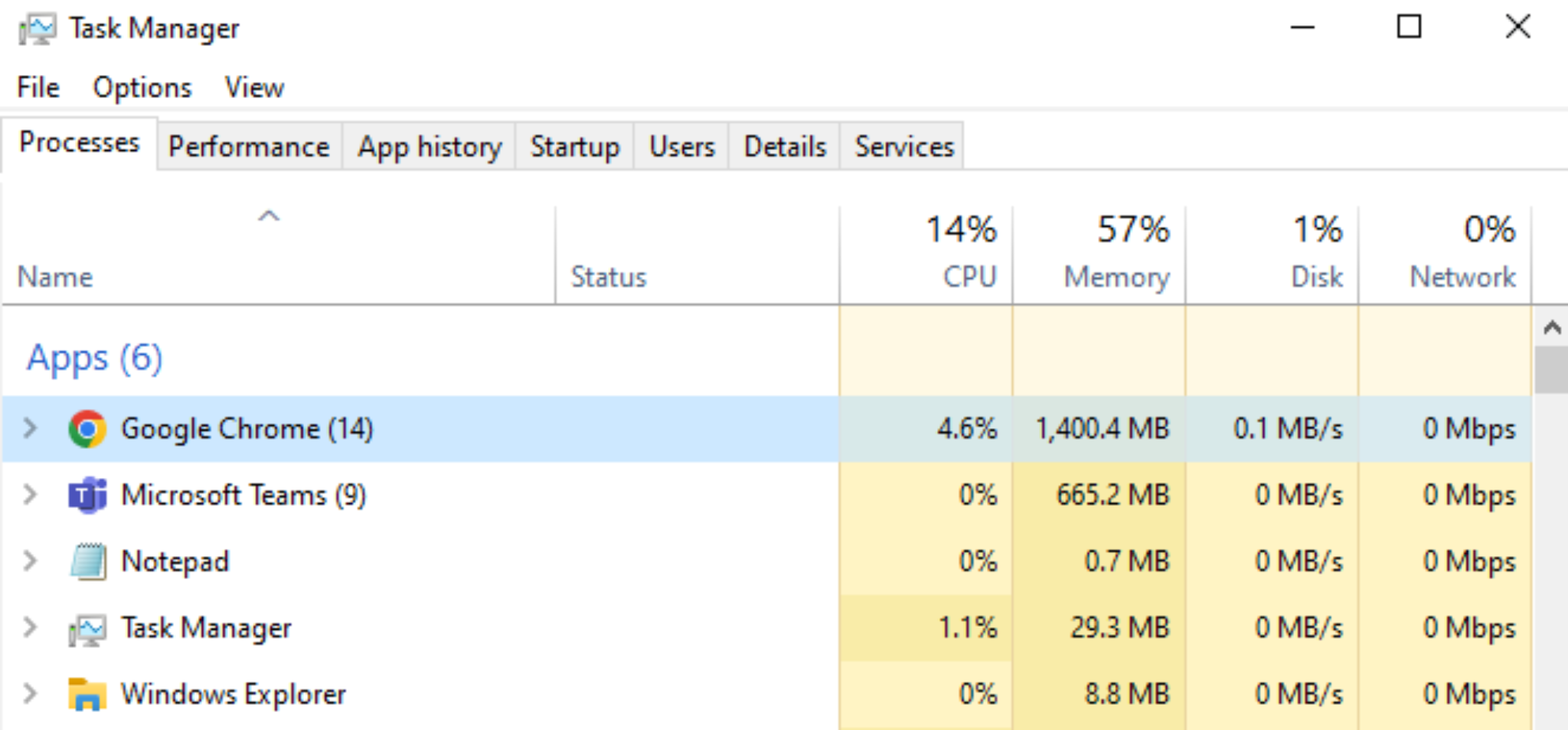The image size is (1568, 730).
Task: Sort by the Name column header
Action: click(x=55, y=277)
